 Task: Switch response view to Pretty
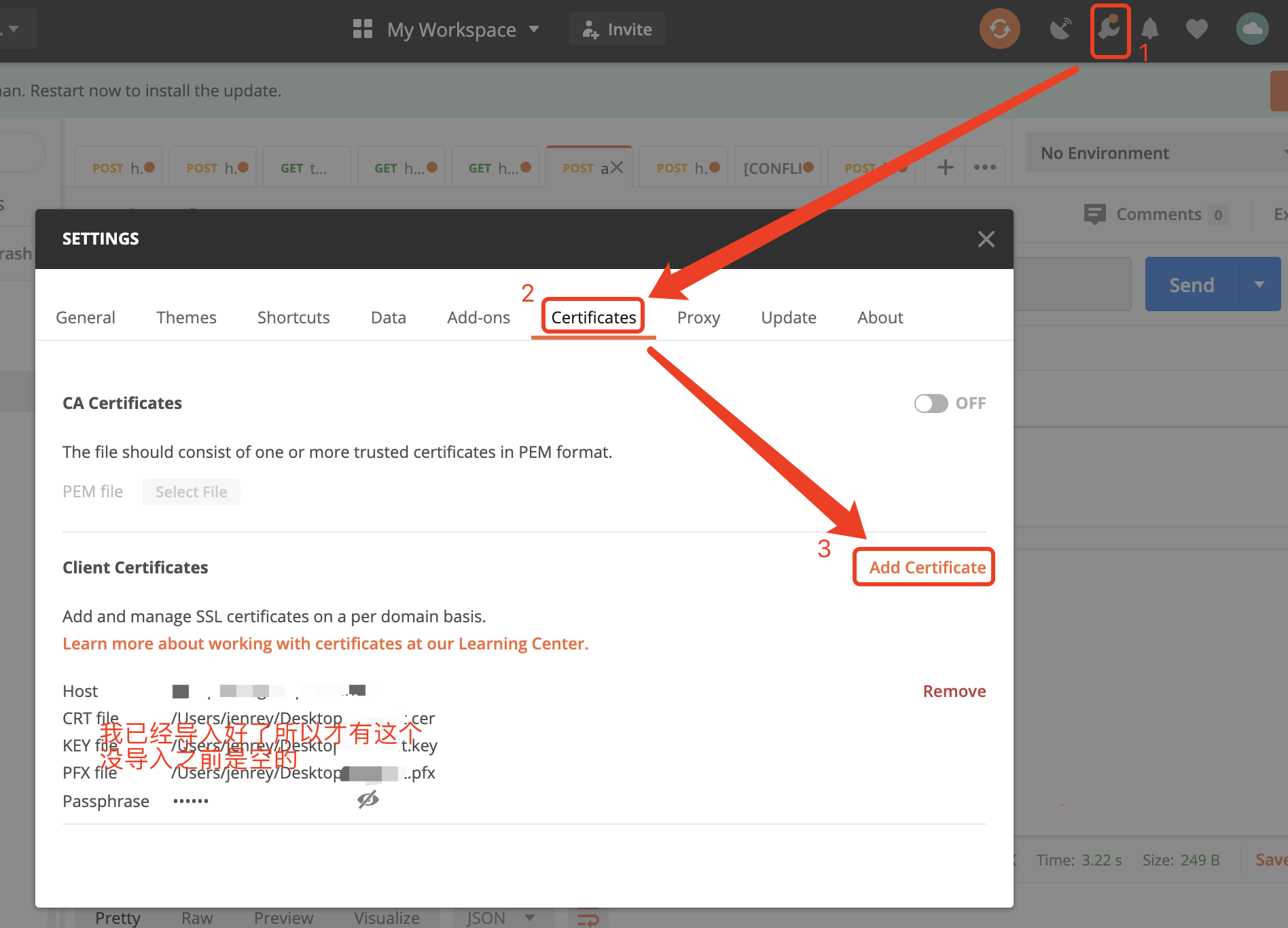118,918
